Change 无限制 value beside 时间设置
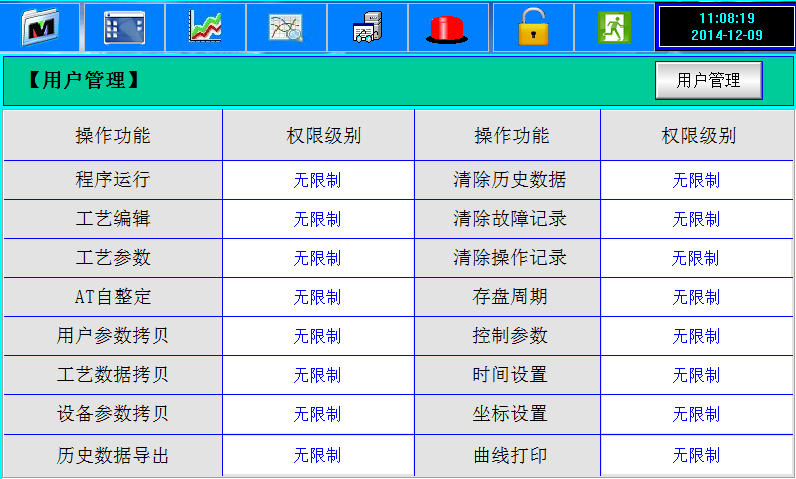Viewport: 796px width, 479px height. coord(696,375)
